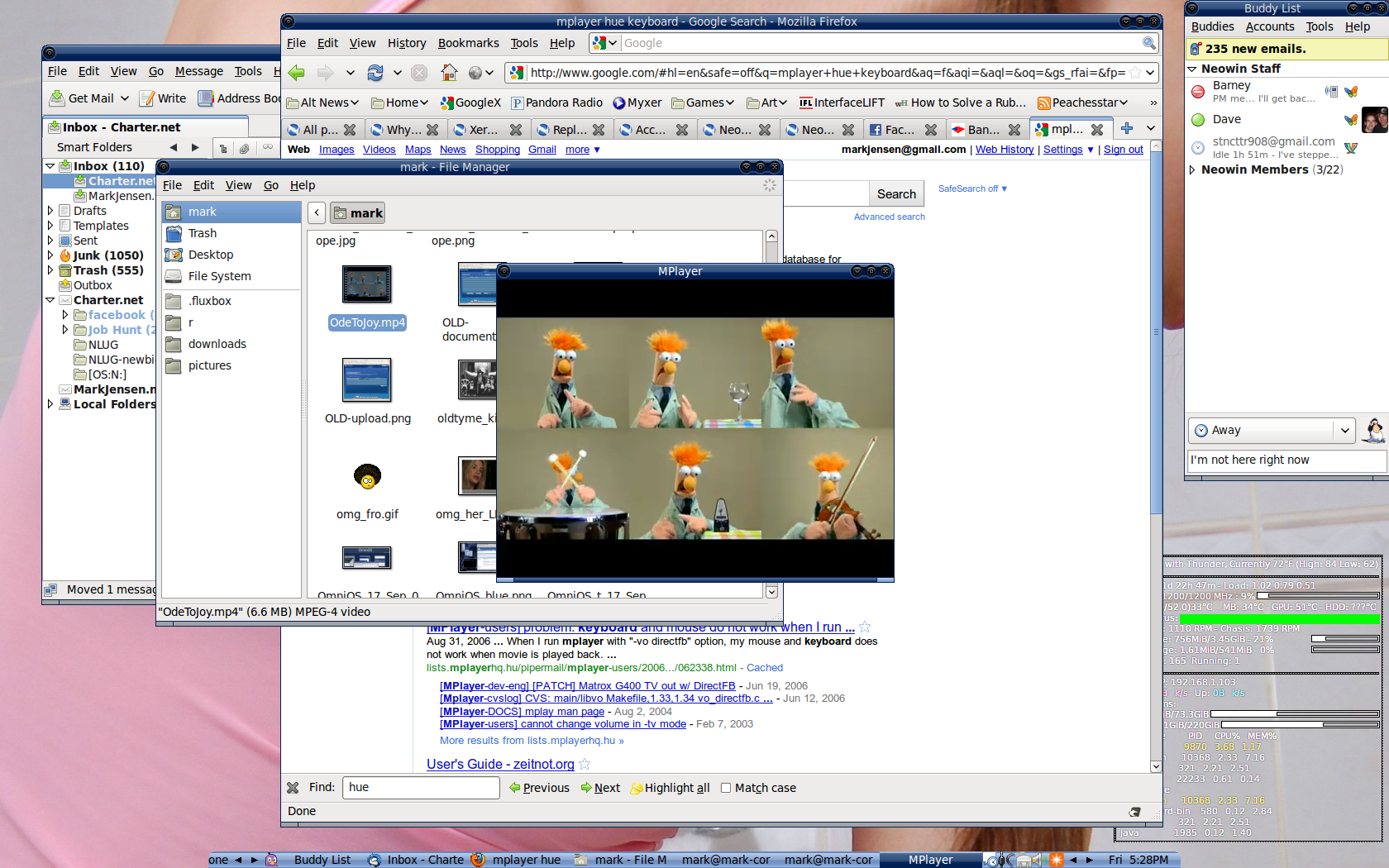
Task: Click the Google Search button
Action: point(896,194)
